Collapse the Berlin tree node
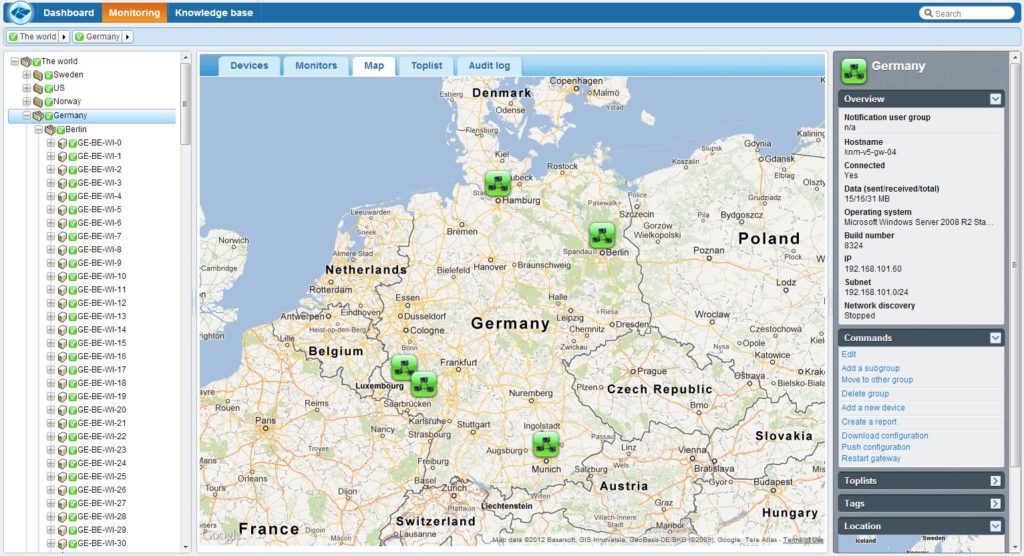 point(39,129)
